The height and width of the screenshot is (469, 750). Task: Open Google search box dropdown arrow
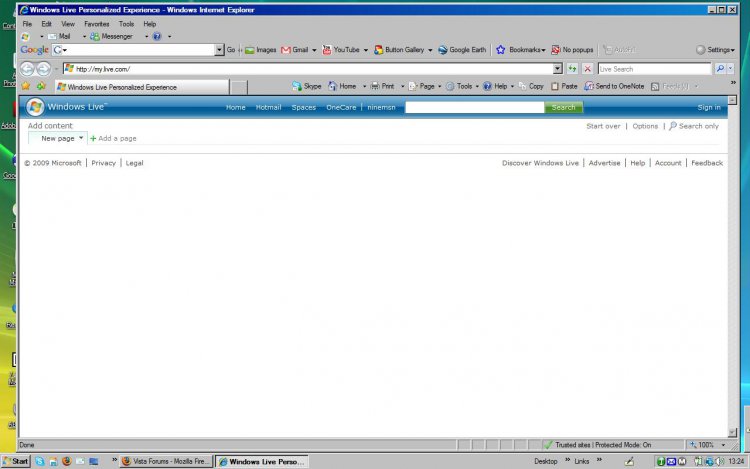click(219, 50)
